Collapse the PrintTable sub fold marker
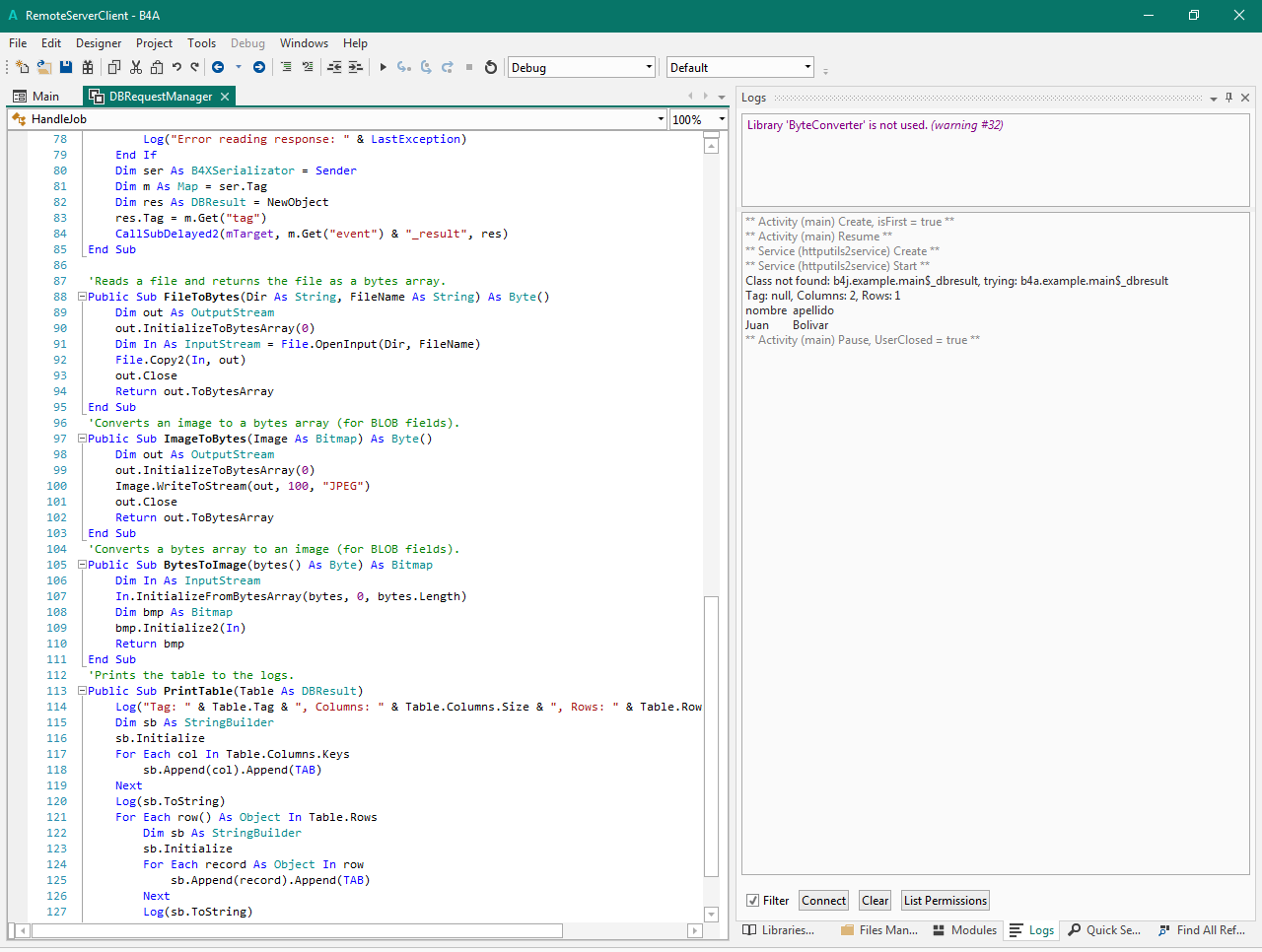 83,691
